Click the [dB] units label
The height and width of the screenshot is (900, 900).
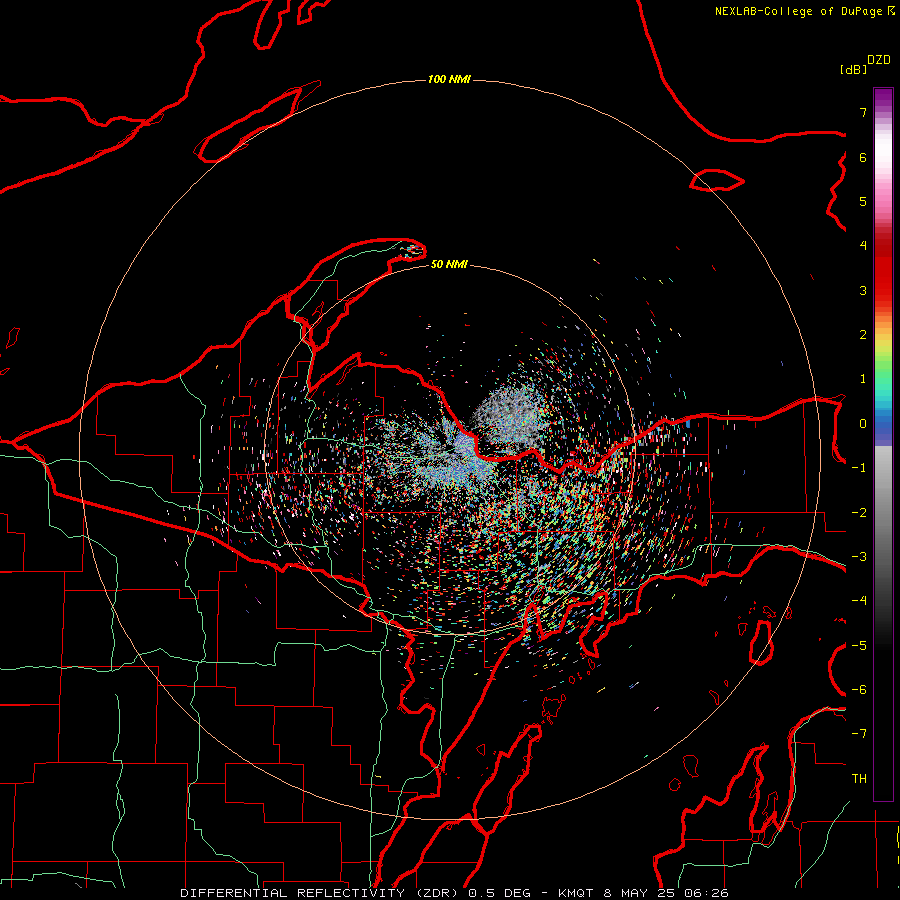point(853,69)
